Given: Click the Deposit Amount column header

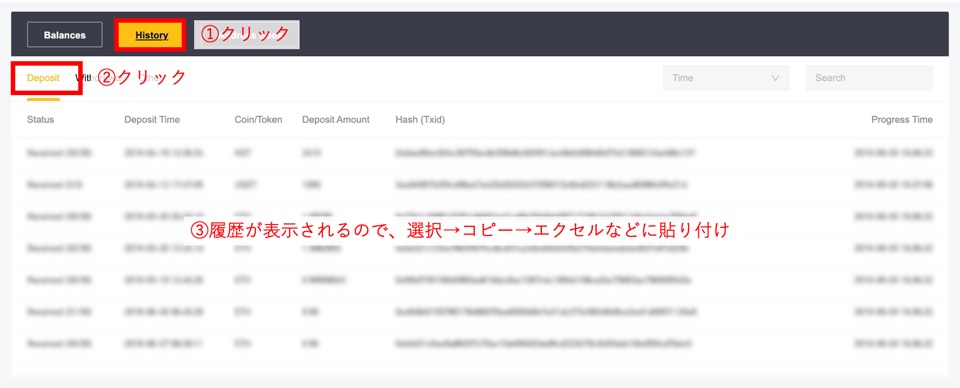Looking at the screenshot, I should tap(336, 120).
